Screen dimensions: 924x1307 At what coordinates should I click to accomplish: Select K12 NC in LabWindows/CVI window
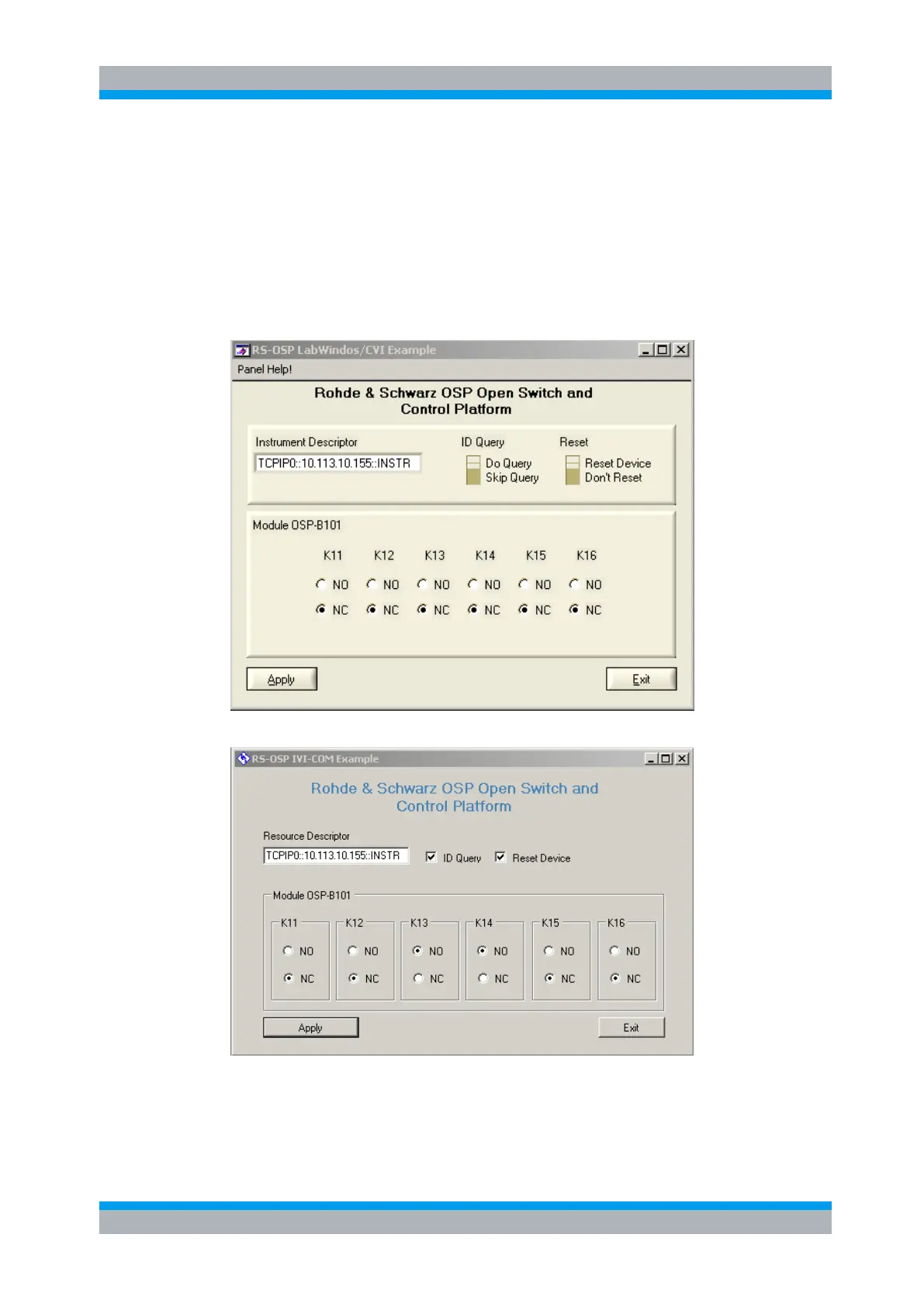point(372,609)
